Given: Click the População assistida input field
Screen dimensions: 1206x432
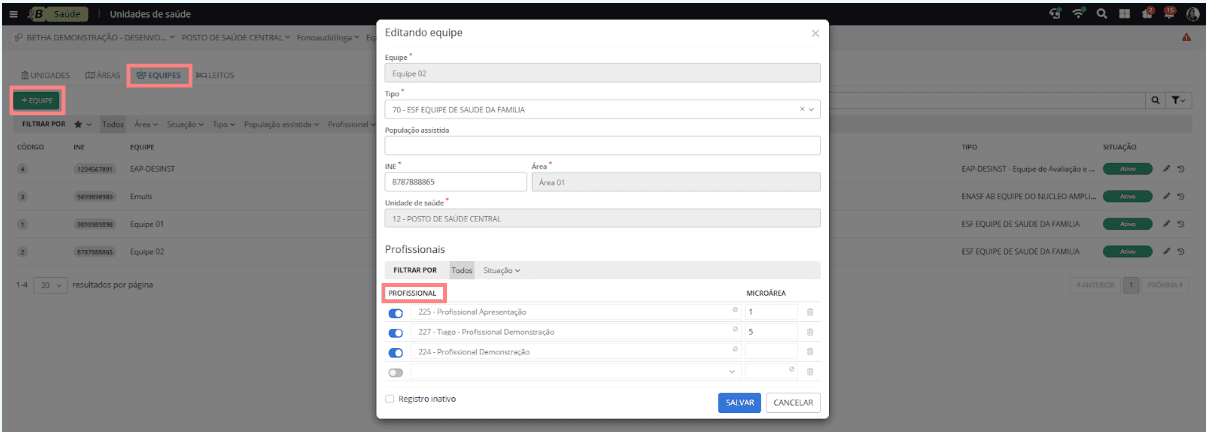Looking at the screenshot, I should [x=602, y=146].
